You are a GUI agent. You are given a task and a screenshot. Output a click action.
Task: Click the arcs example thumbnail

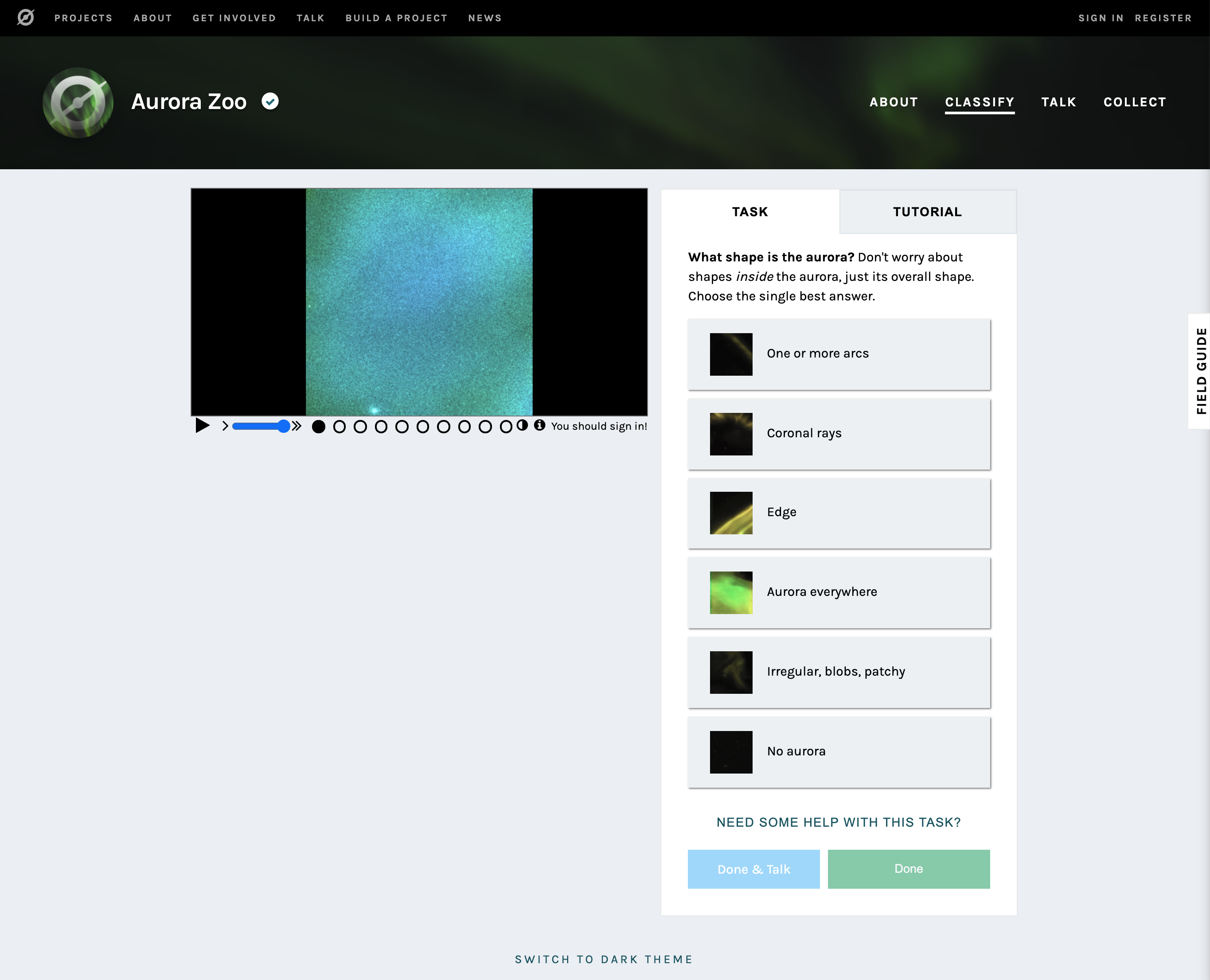pos(731,354)
